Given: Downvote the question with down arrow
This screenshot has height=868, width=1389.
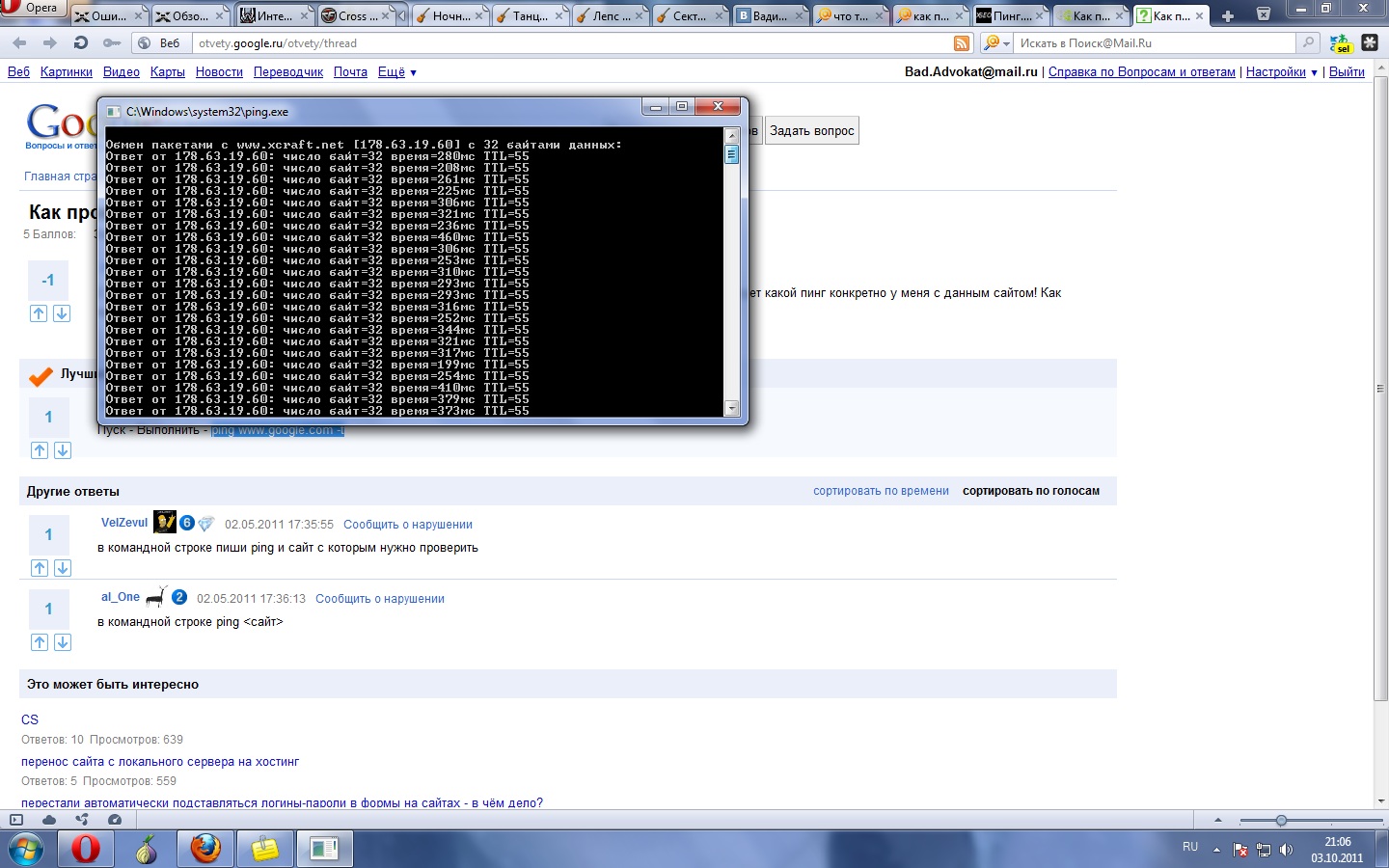Looking at the screenshot, I should point(62,313).
